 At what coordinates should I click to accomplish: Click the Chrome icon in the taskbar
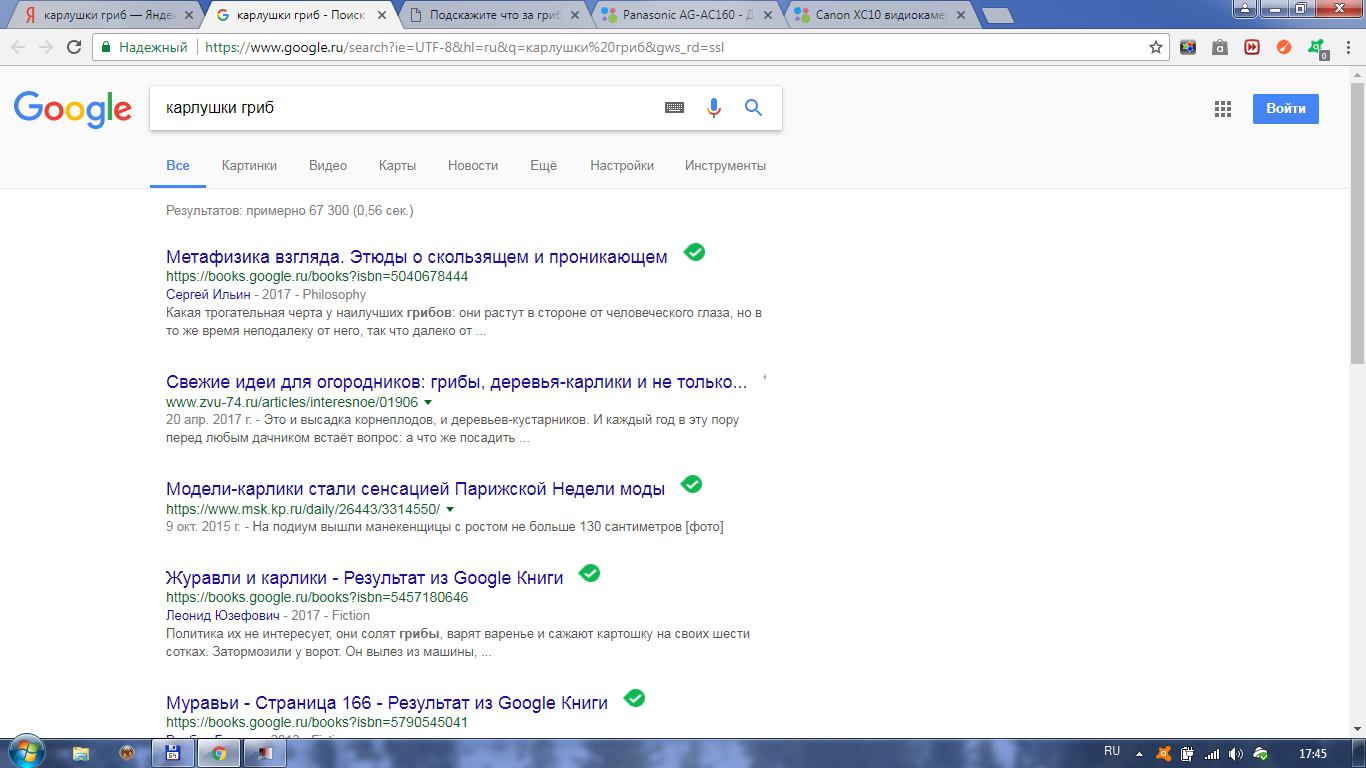pyautogui.click(x=219, y=753)
